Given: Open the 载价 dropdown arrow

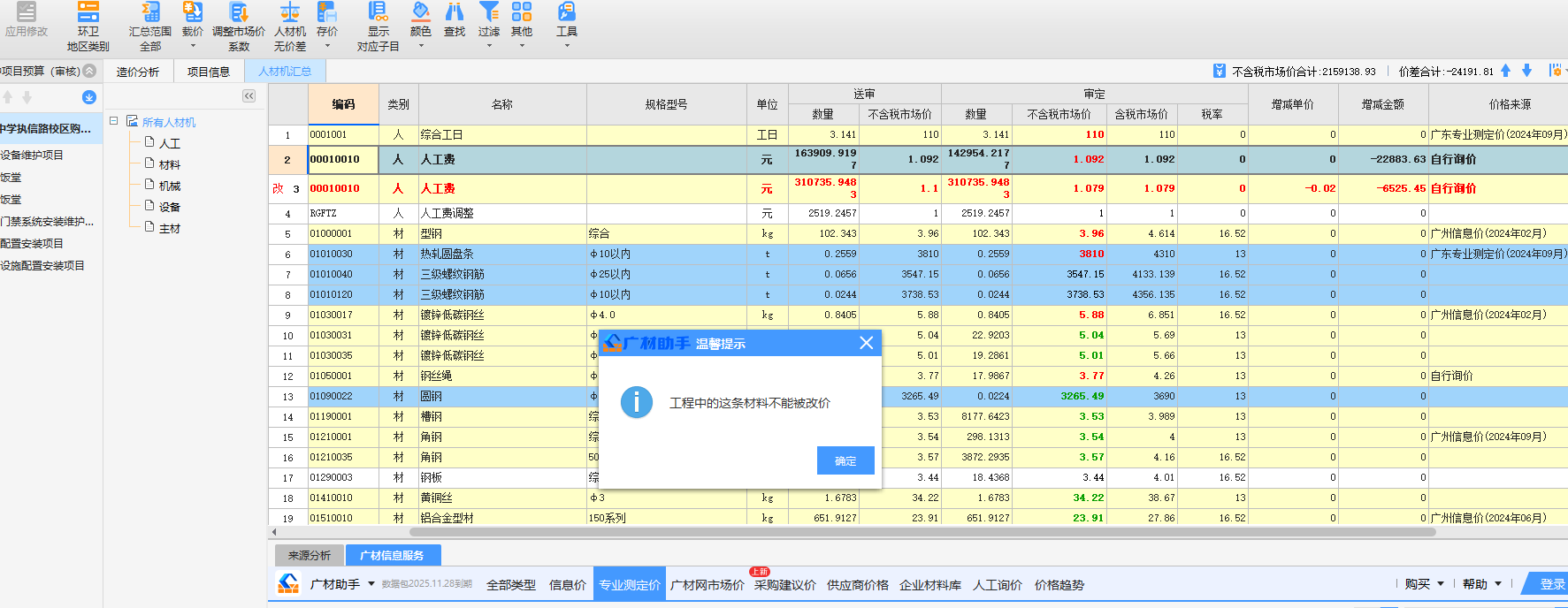Looking at the screenshot, I should 193,46.
